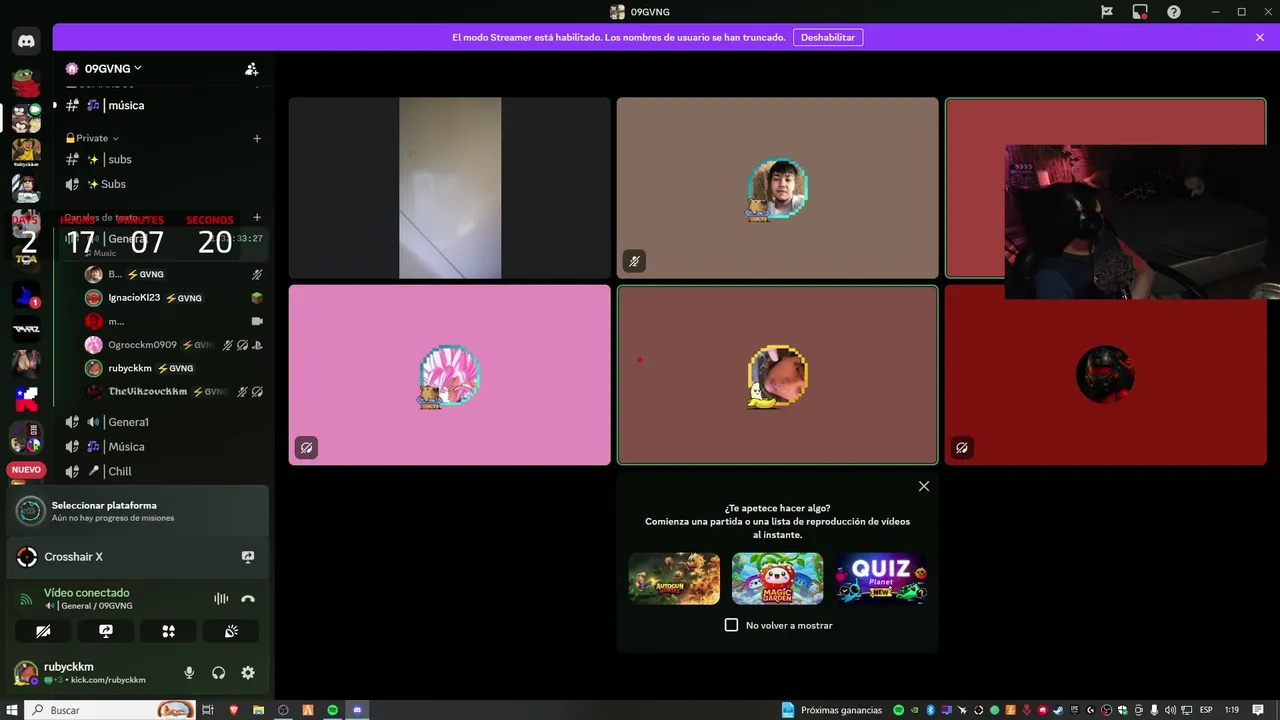This screenshot has width=1280, height=720.
Task: Open Pepe frog server icon
Action: click(26, 83)
